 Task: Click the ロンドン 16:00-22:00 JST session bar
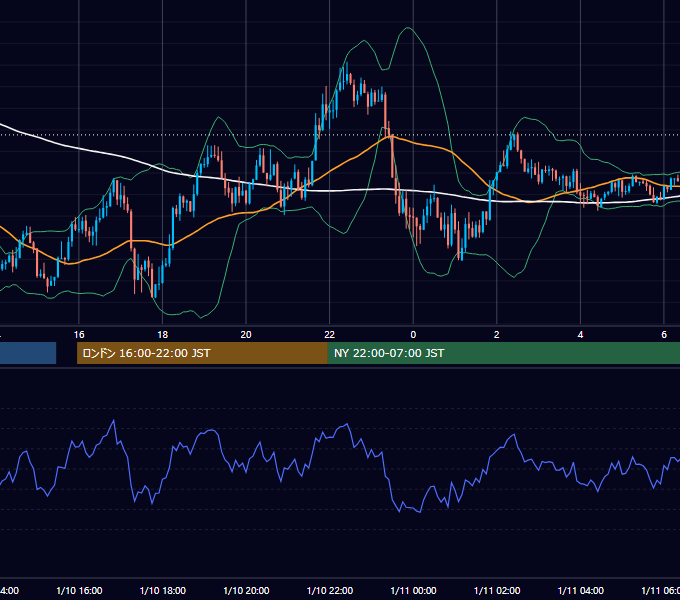tap(202, 353)
